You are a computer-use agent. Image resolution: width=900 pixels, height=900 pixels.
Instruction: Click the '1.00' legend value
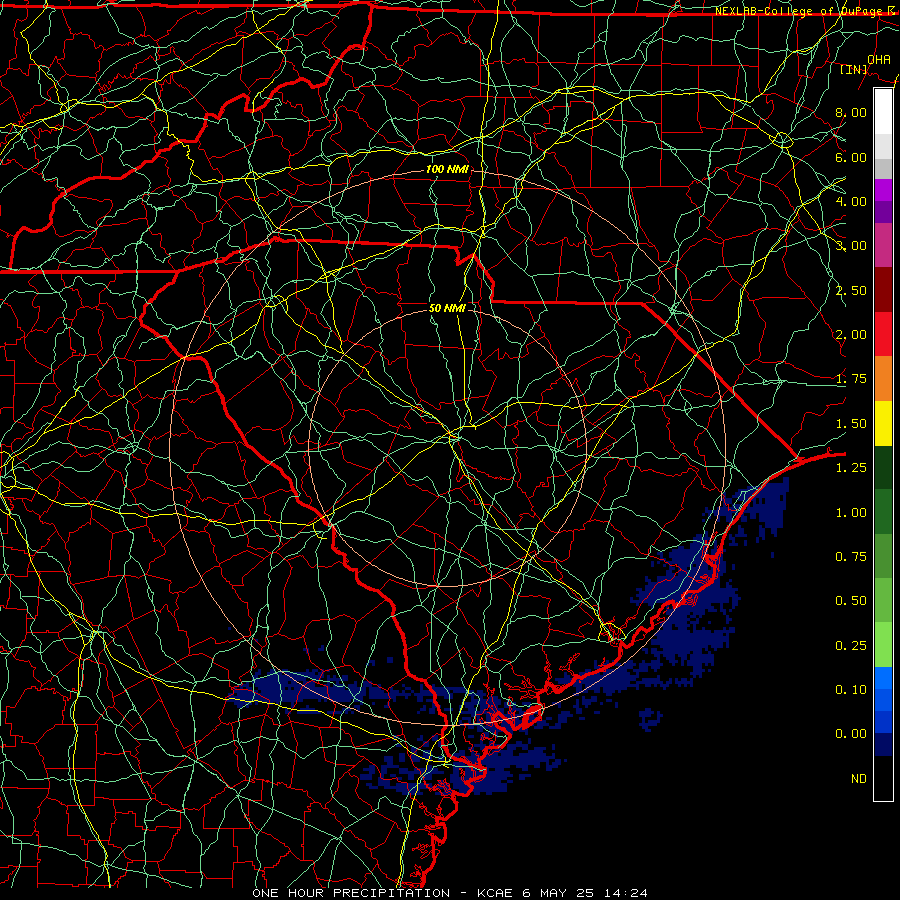coord(851,513)
